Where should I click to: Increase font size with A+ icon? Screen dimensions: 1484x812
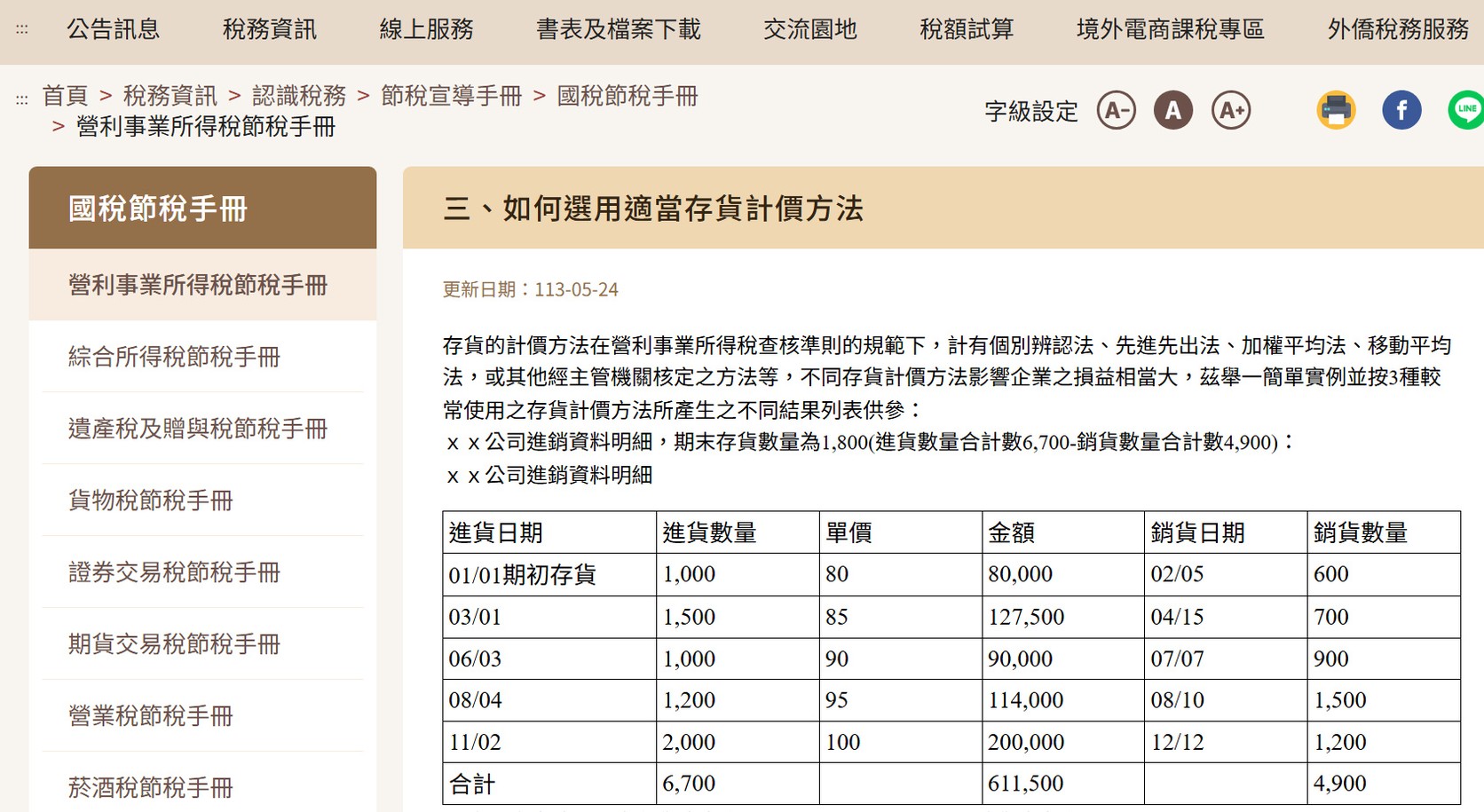pos(1231,111)
